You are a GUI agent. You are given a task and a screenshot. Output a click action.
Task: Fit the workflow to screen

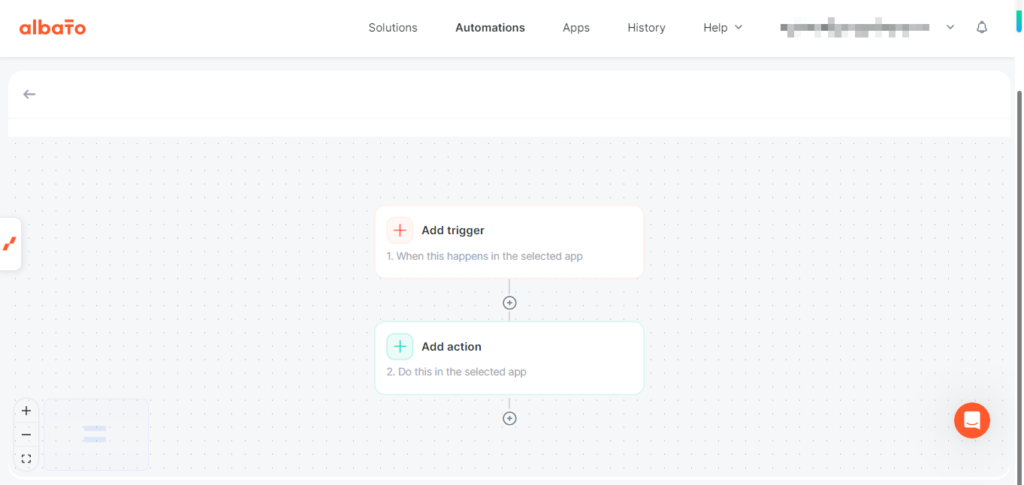26,459
